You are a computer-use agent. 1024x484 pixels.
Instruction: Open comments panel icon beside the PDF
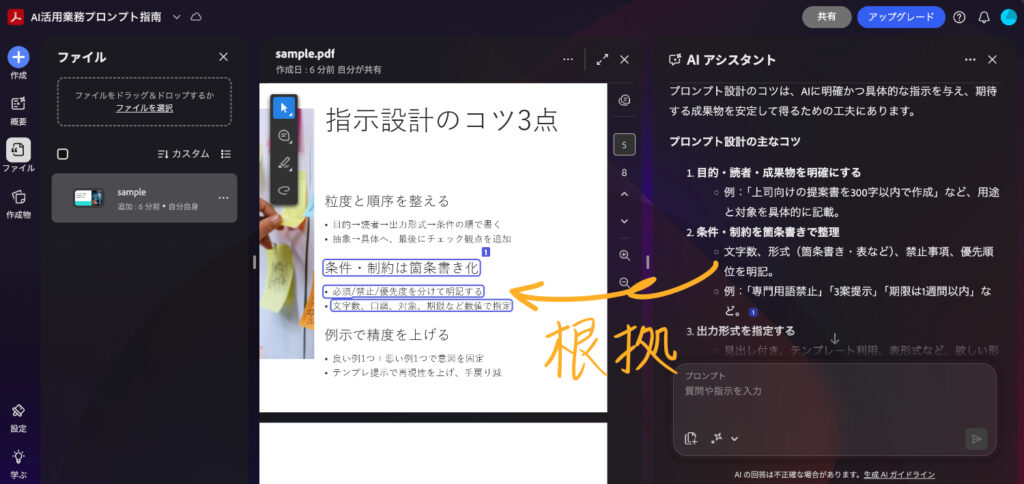pyautogui.click(x=624, y=100)
